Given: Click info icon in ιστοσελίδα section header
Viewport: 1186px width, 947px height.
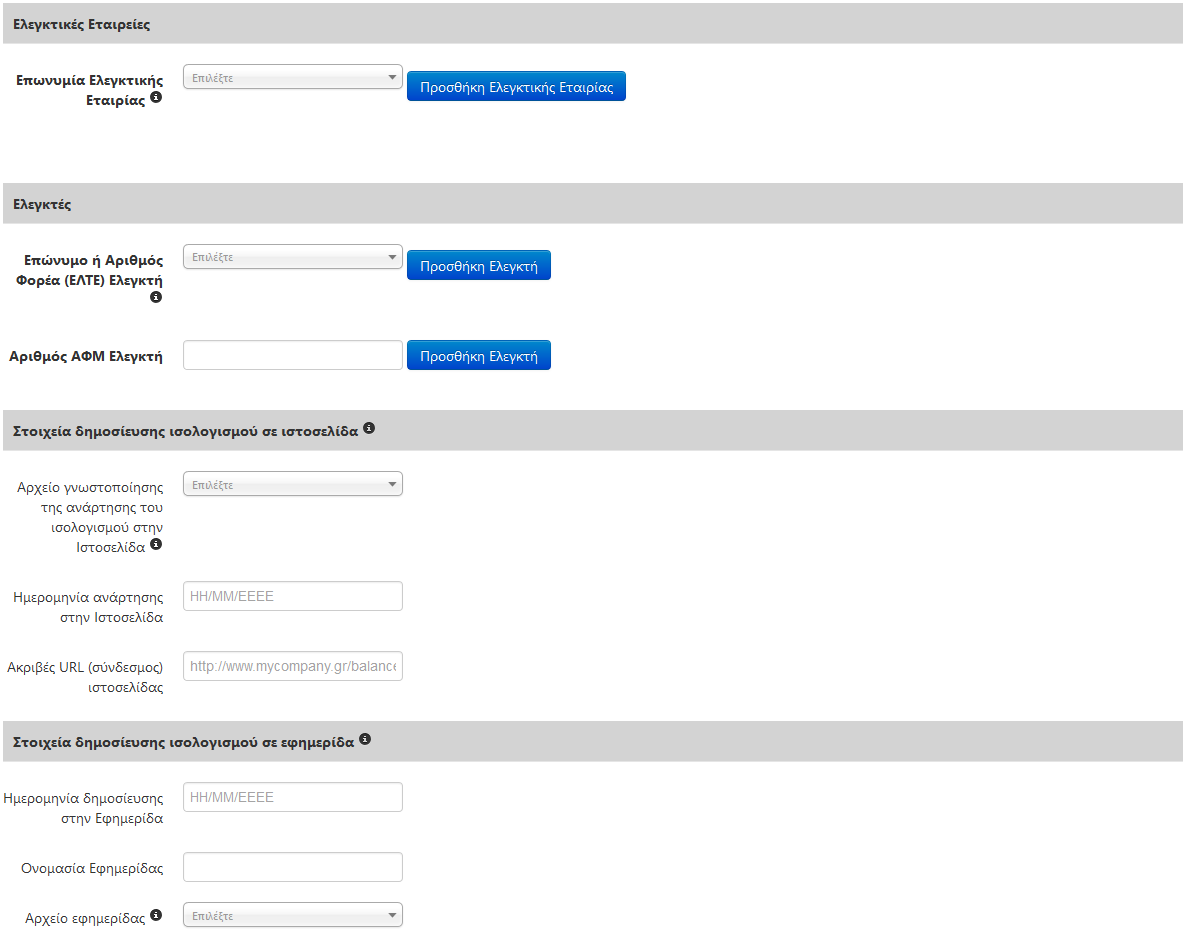Looking at the screenshot, I should coord(369,428).
